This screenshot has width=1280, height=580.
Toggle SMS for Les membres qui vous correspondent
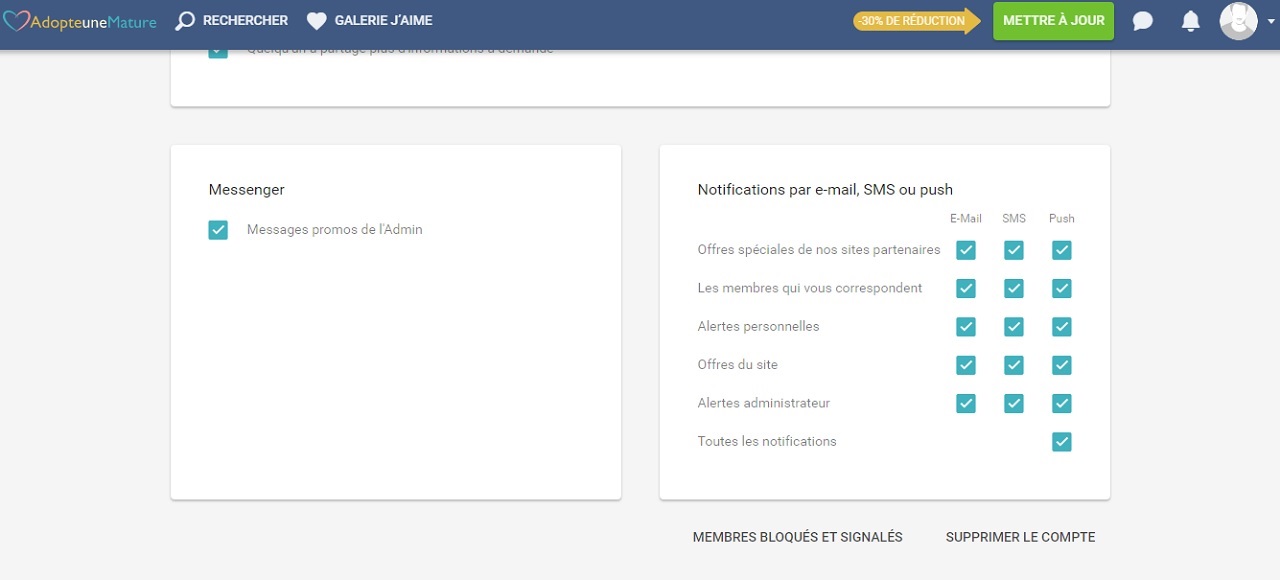[x=1013, y=288]
